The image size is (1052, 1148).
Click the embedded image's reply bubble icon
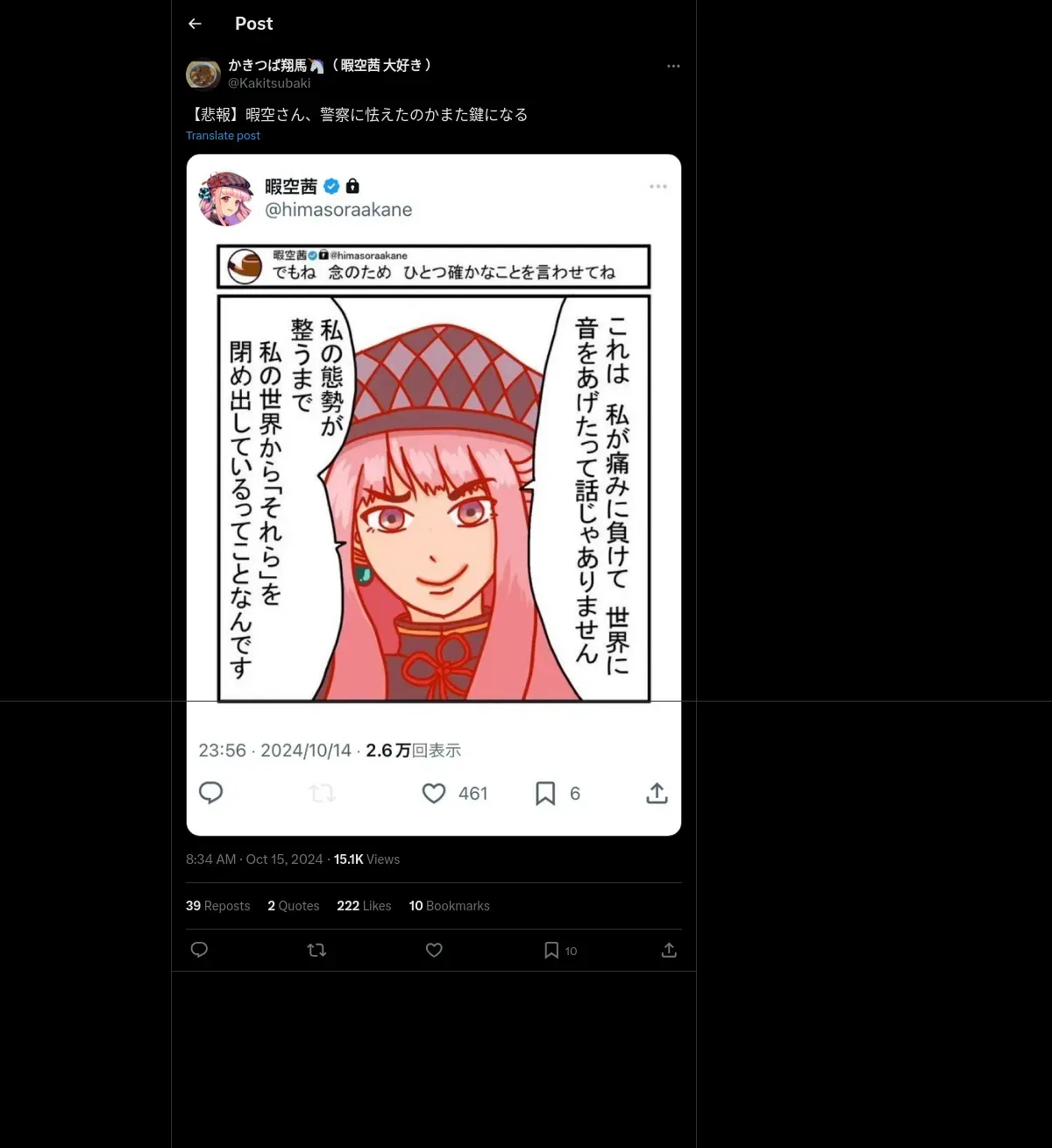pyautogui.click(x=211, y=793)
